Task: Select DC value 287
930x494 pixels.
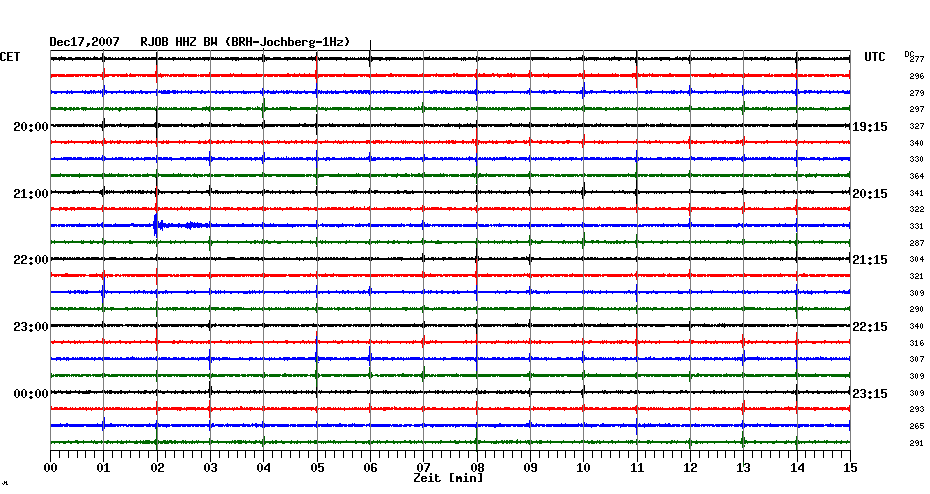Action: [x=917, y=243]
